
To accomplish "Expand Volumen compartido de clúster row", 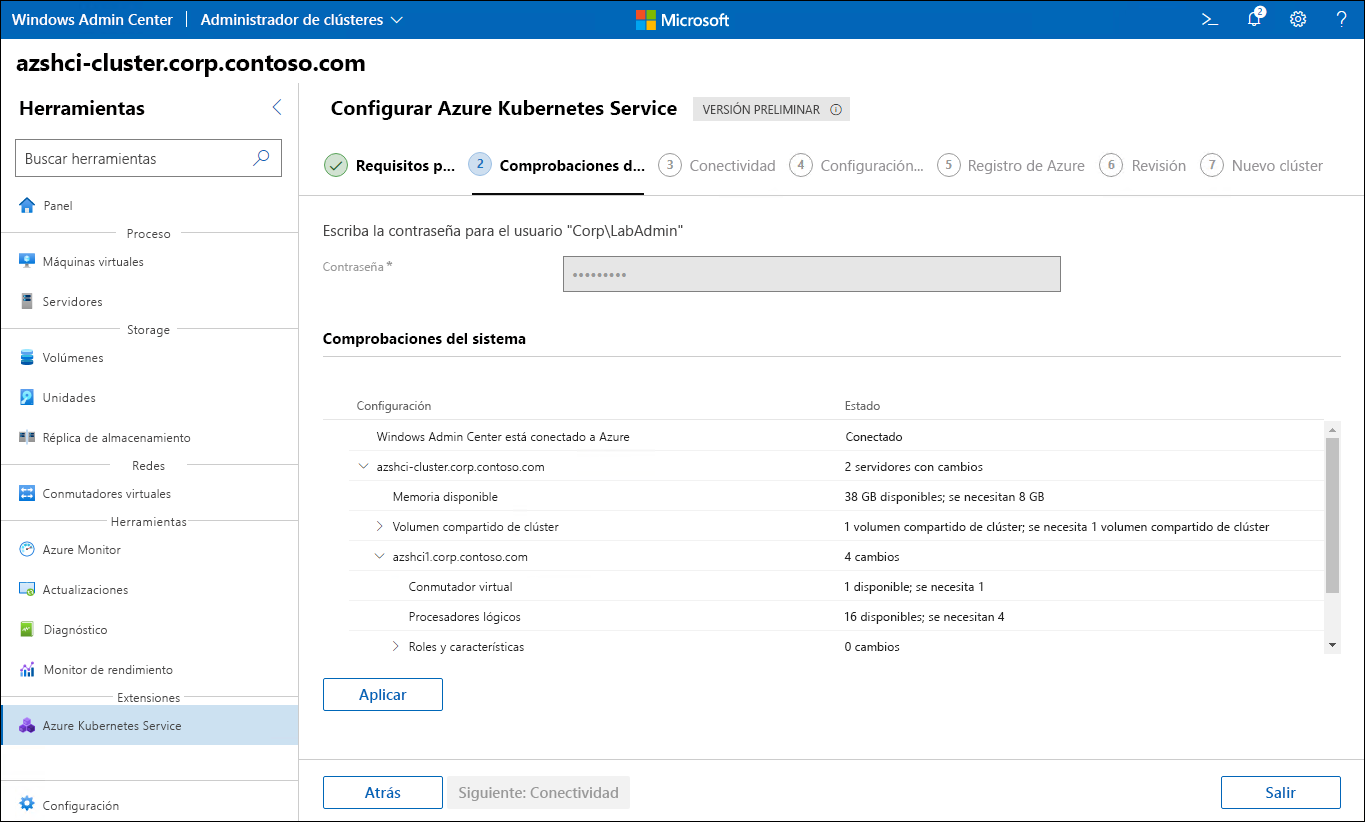I will 380,526.
